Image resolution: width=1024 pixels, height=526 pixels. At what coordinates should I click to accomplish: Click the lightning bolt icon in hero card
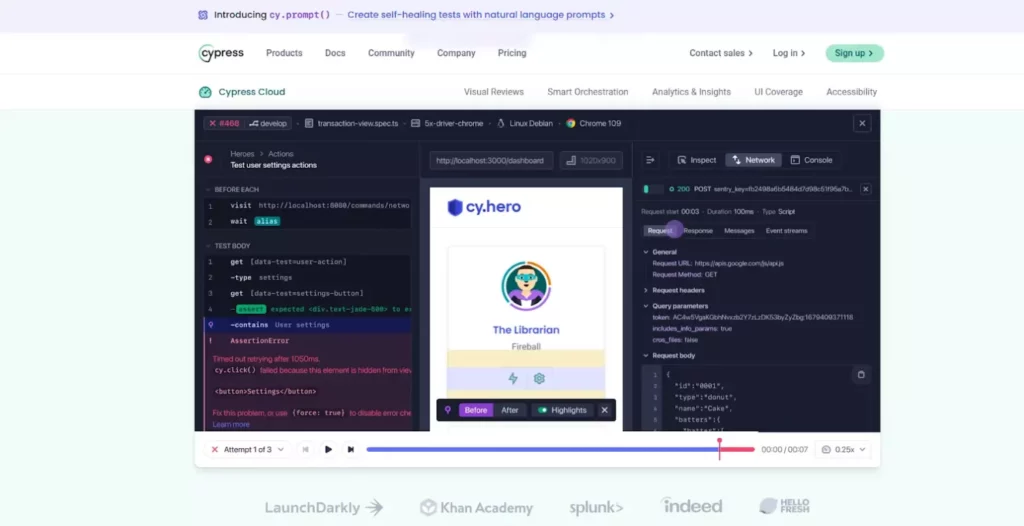tap(513, 378)
